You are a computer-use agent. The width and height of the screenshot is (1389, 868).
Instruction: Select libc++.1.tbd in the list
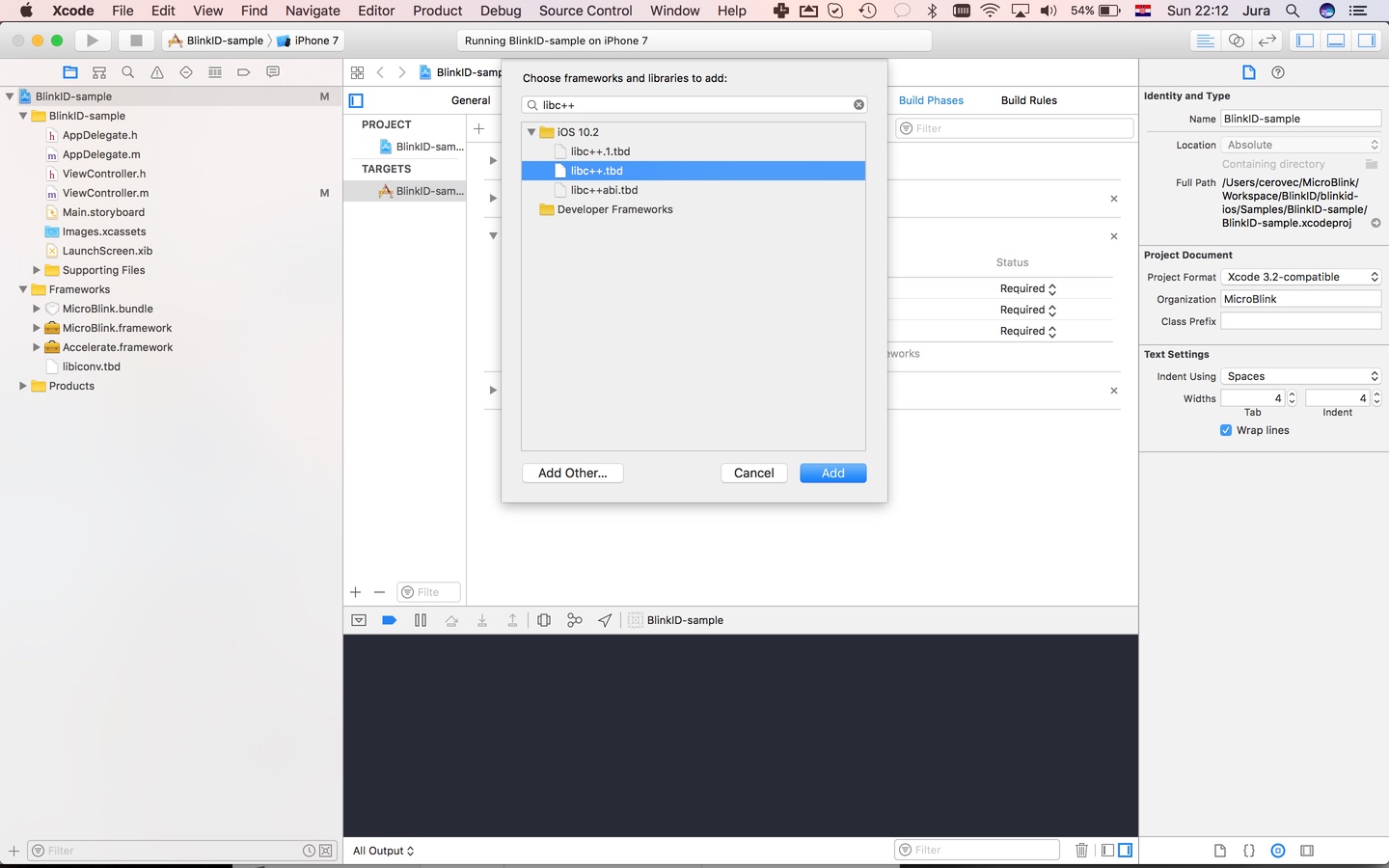(694, 151)
